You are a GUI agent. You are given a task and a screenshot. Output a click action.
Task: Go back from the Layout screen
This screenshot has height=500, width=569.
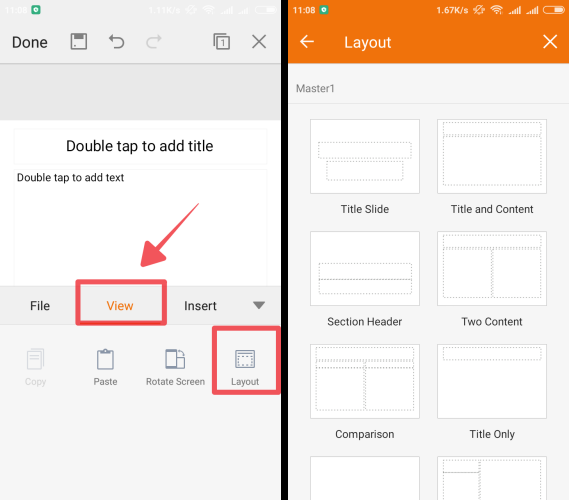pyautogui.click(x=307, y=41)
